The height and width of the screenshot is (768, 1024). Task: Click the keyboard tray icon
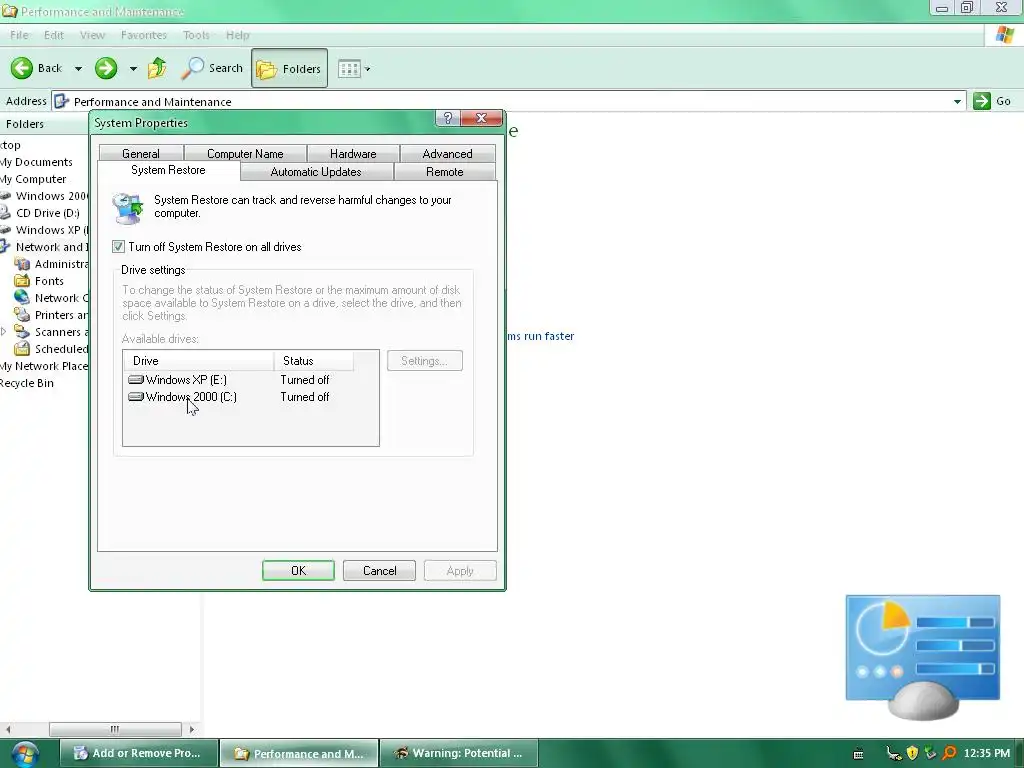[859, 754]
